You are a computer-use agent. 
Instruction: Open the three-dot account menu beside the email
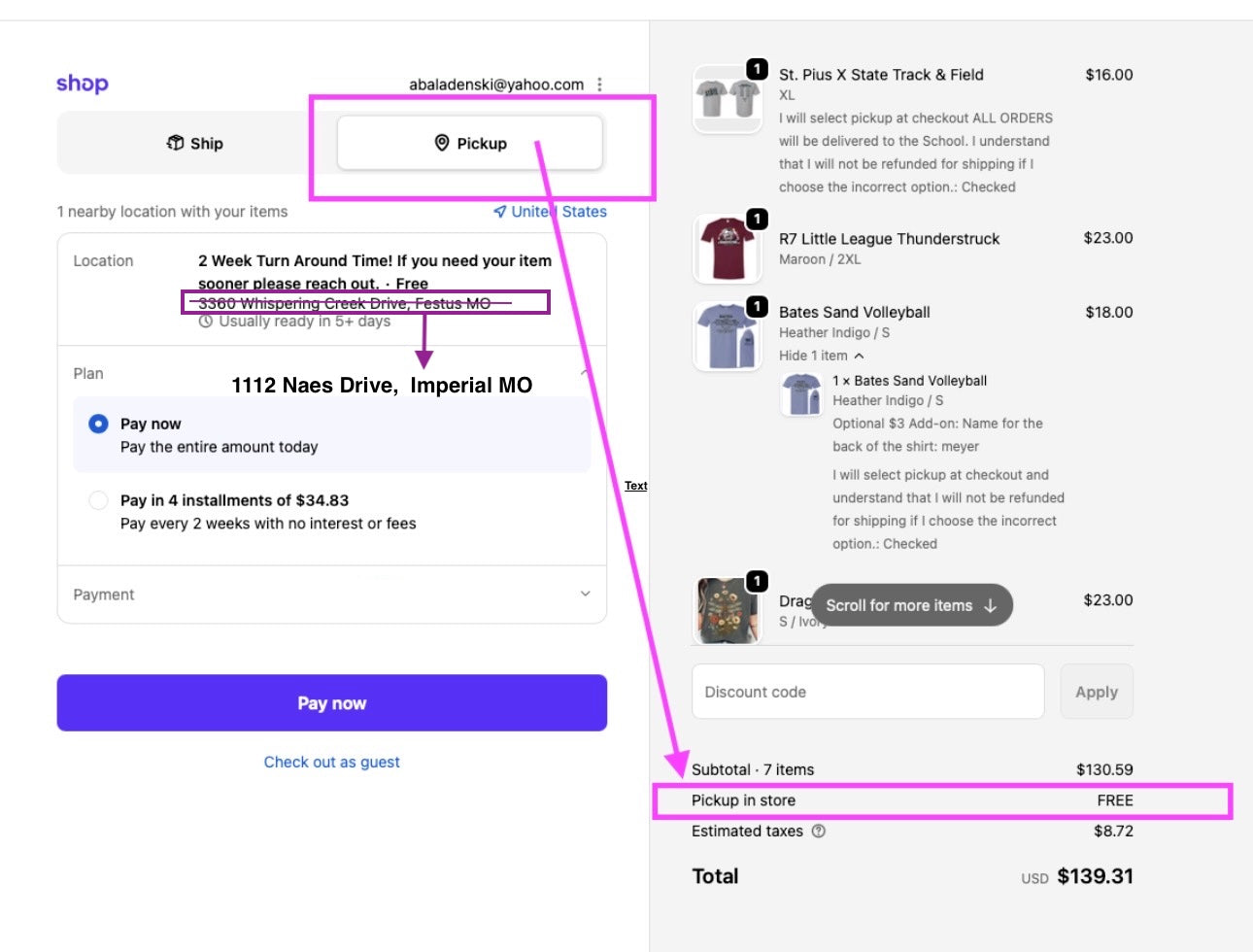point(599,85)
